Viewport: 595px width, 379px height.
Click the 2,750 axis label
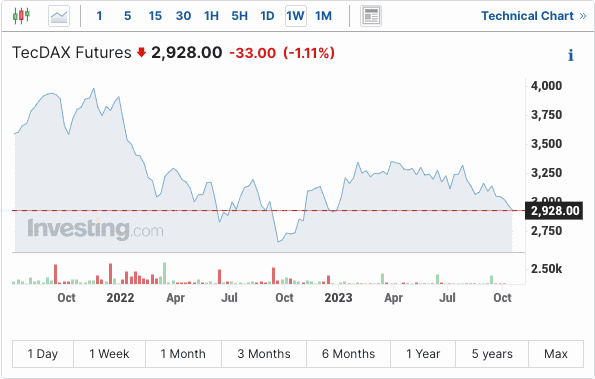546,231
